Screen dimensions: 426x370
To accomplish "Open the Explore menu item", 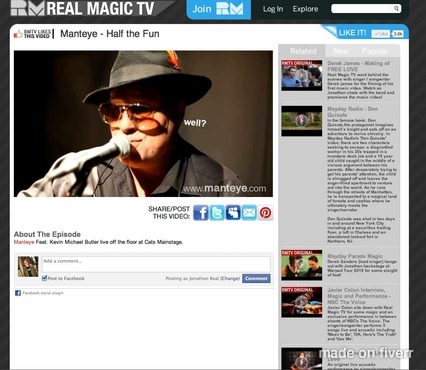I will click(x=305, y=9).
